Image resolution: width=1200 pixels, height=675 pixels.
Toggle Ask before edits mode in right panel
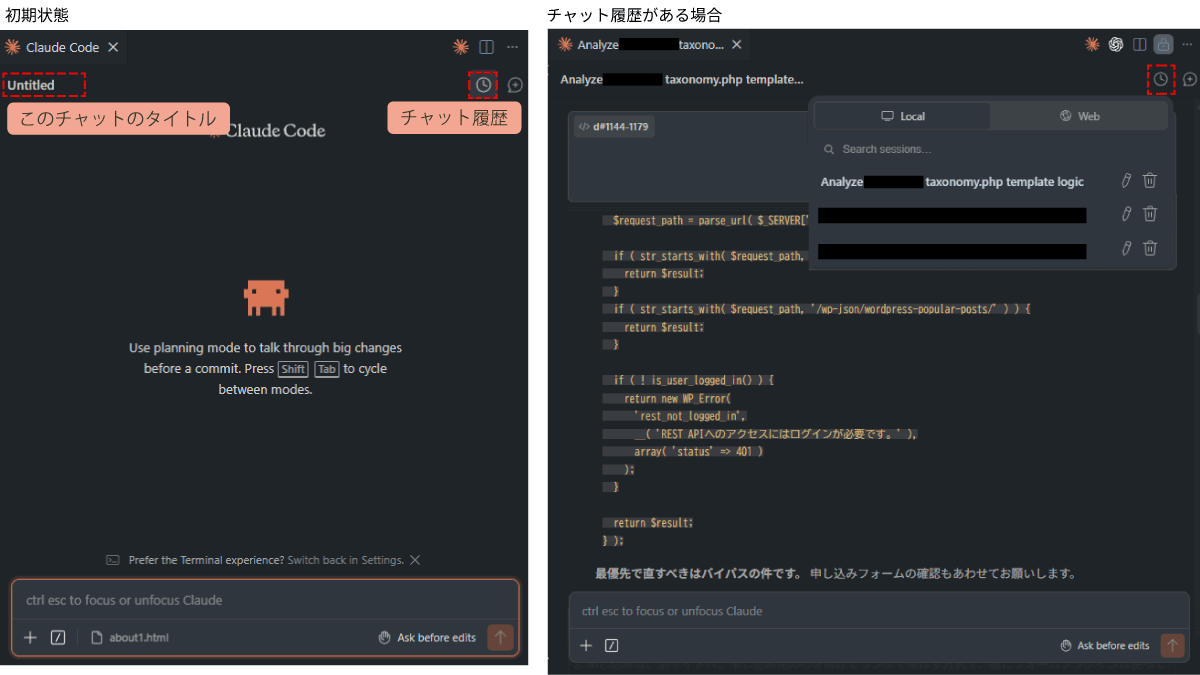[x=1104, y=645]
